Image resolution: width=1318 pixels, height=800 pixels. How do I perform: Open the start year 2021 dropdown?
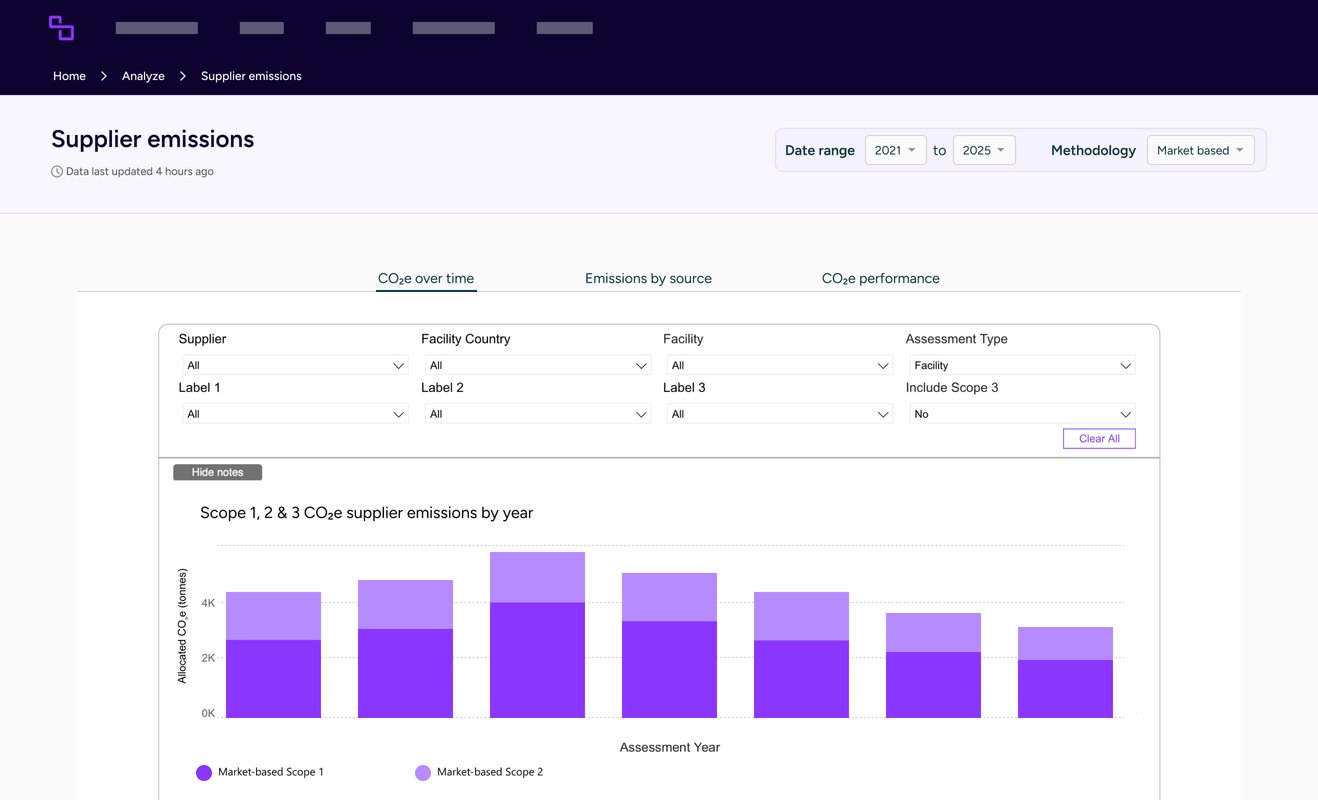895,150
